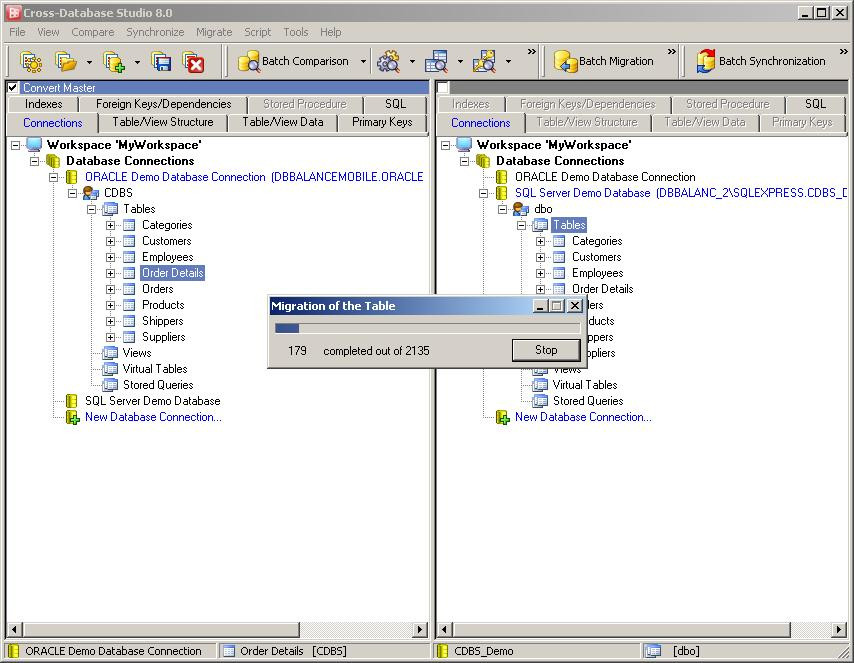The width and height of the screenshot is (854, 663).
Task: Uncheck the Convert Master checkbox
Action: tap(13, 87)
